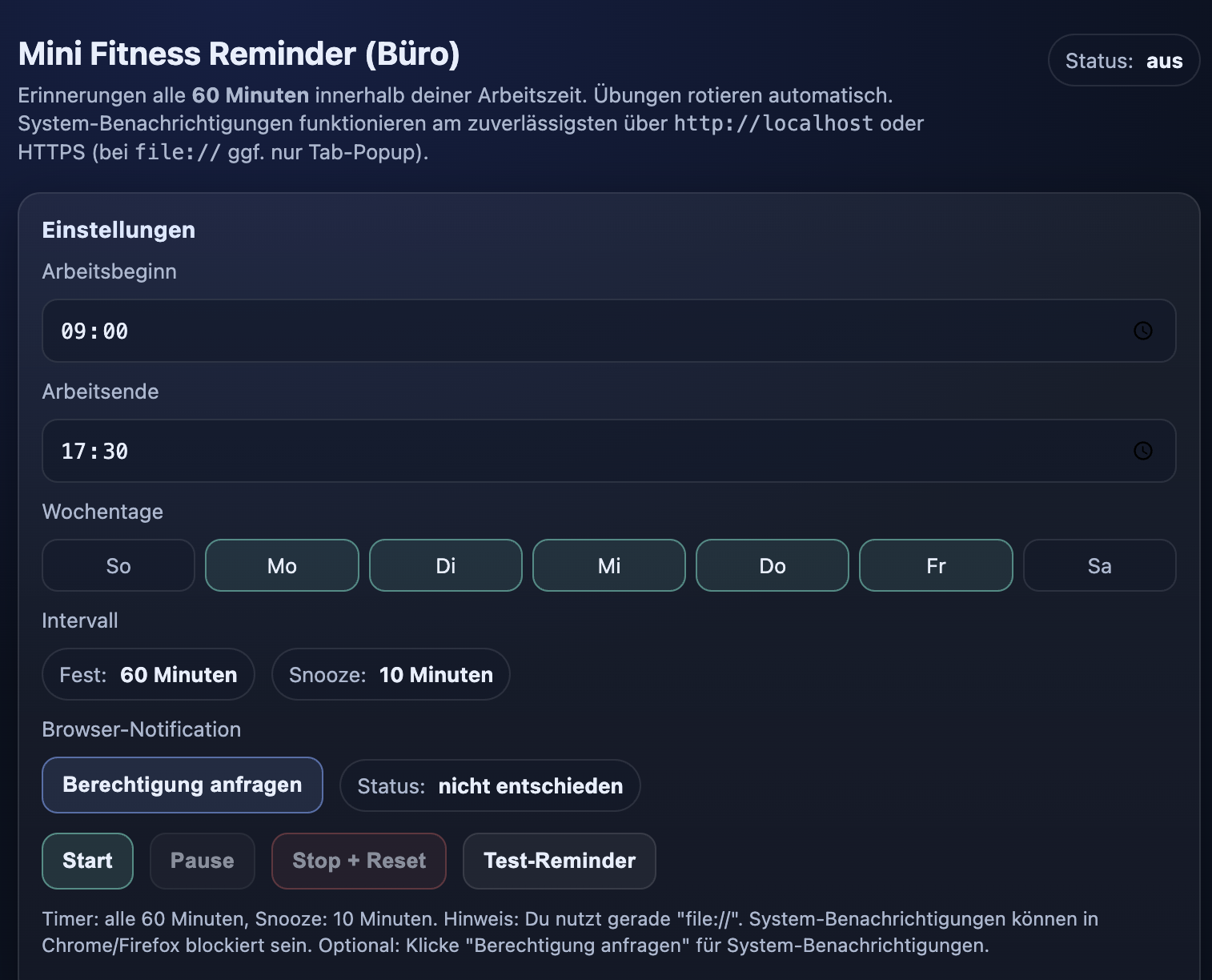Click the Fest 60 Minuten badge
The width and height of the screenshot is (1212, 980).
click(148, 675)
